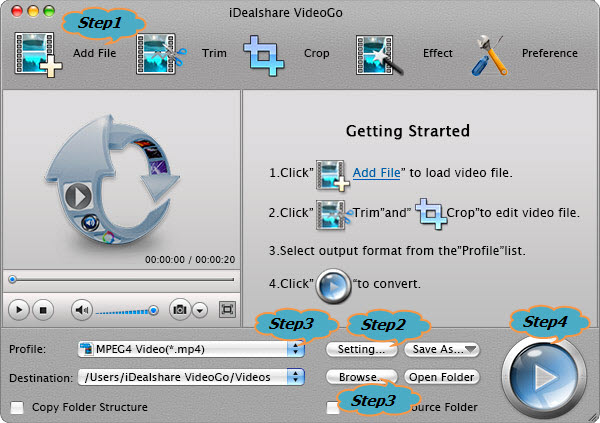Click the MPEG4 Video format icon in Profile

coord(86,349)
